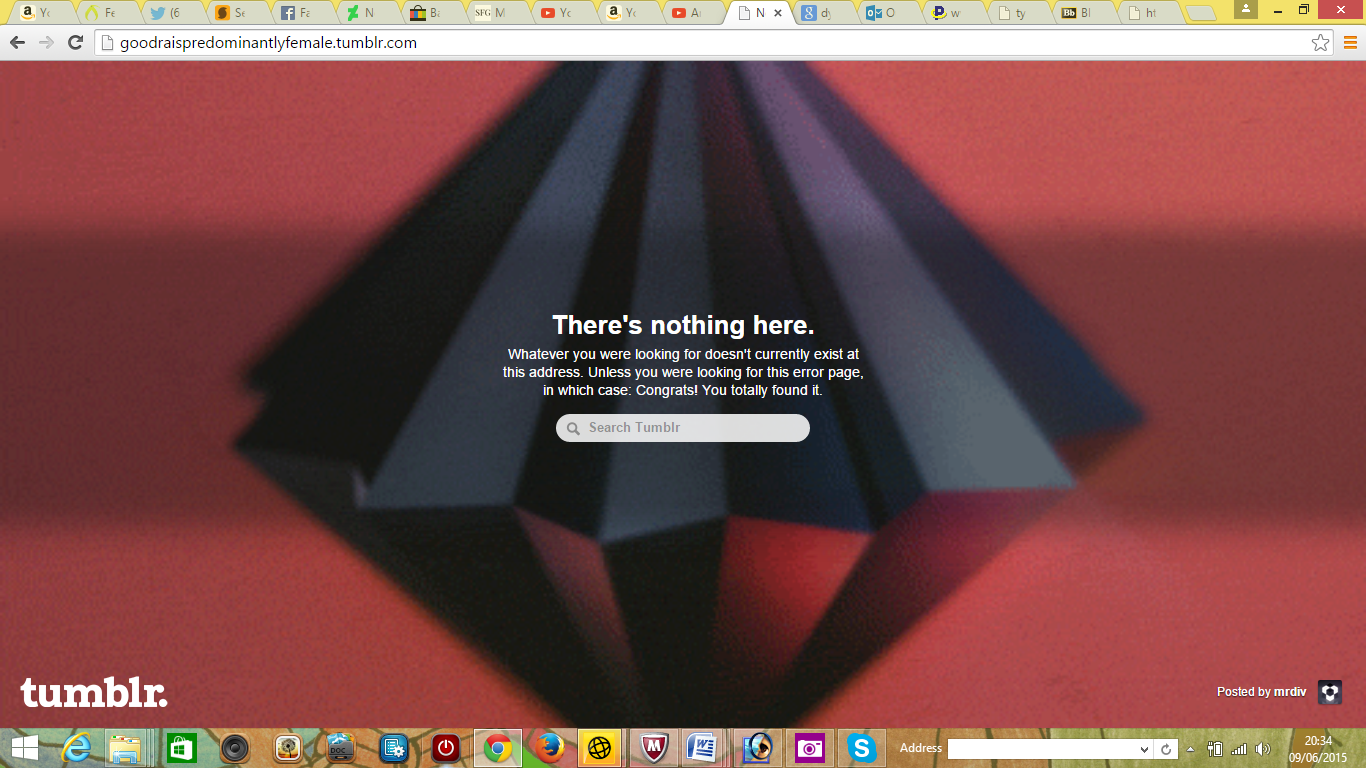The height and width of the screenshot is (768, 1366).
Task: Reload the current Tumblr page
Action: [75, 43]
